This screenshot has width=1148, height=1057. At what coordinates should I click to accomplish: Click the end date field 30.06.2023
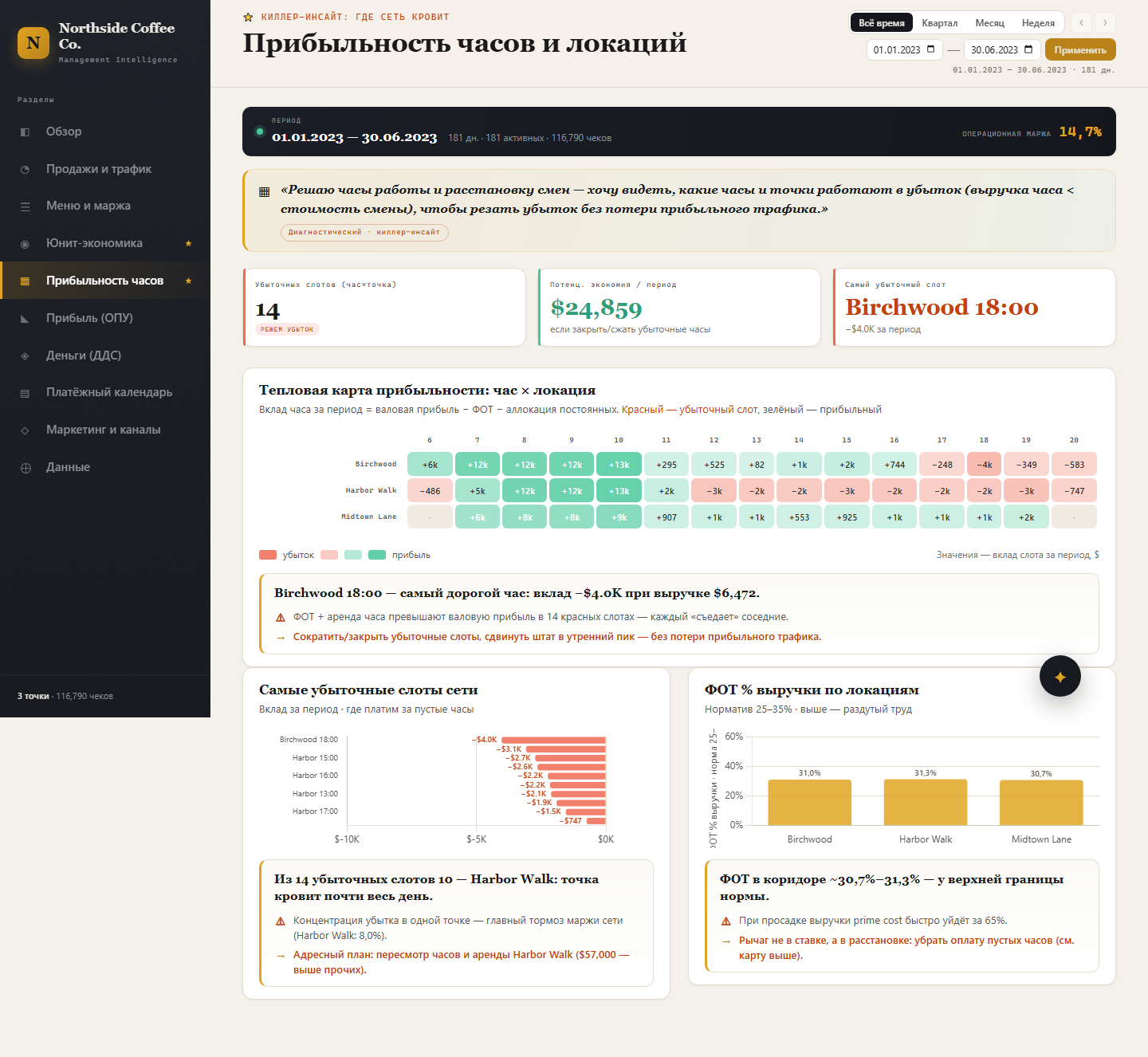point(1002,49)
